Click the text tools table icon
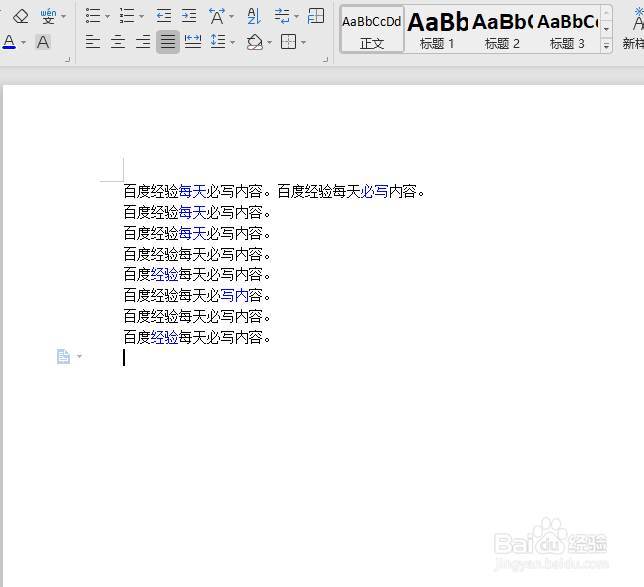 tap(316, 16)
